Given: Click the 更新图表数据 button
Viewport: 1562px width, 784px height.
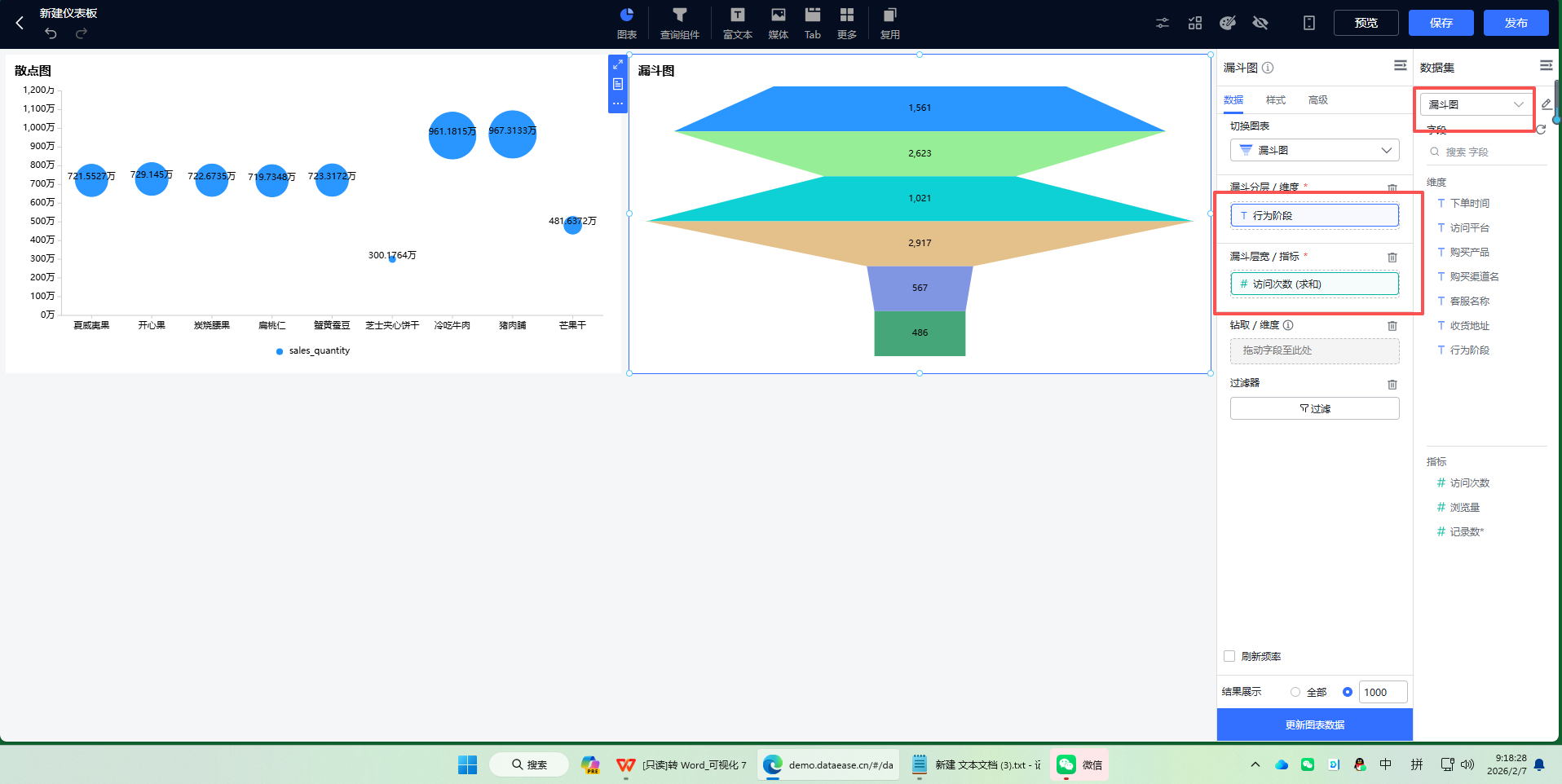Looking at the screenshot, I should (x=1315, y=725).
